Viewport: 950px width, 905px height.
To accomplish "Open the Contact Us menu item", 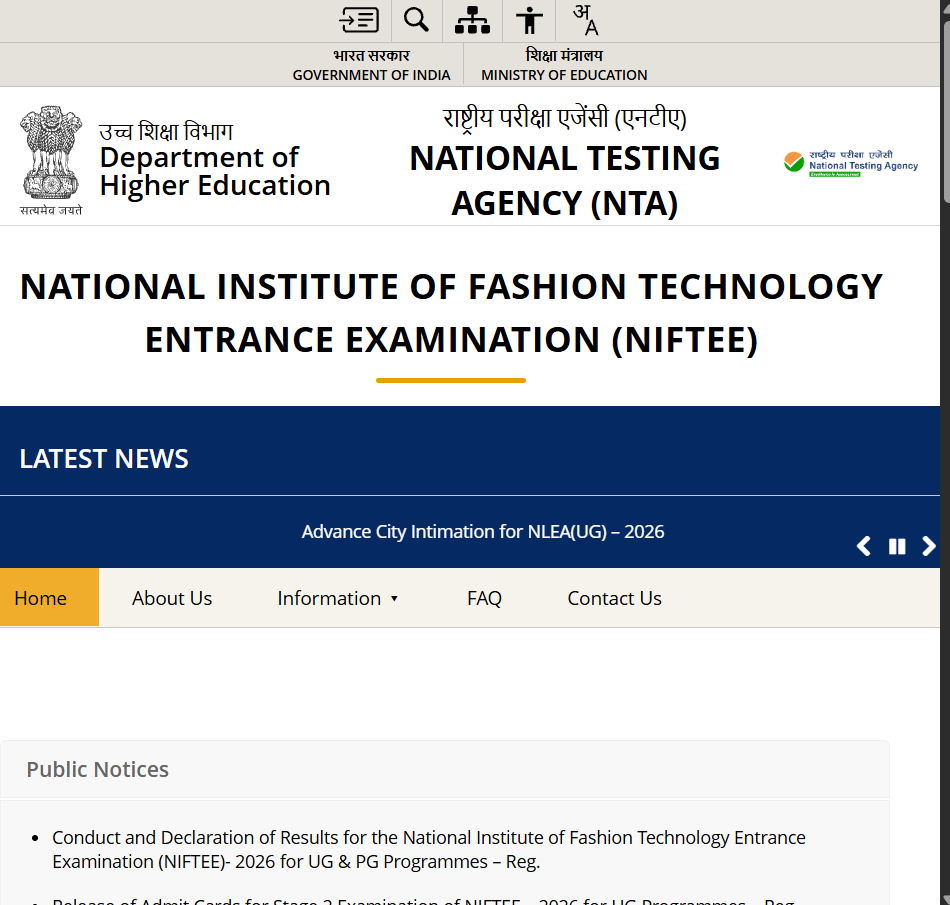I will tap(614, 598).
